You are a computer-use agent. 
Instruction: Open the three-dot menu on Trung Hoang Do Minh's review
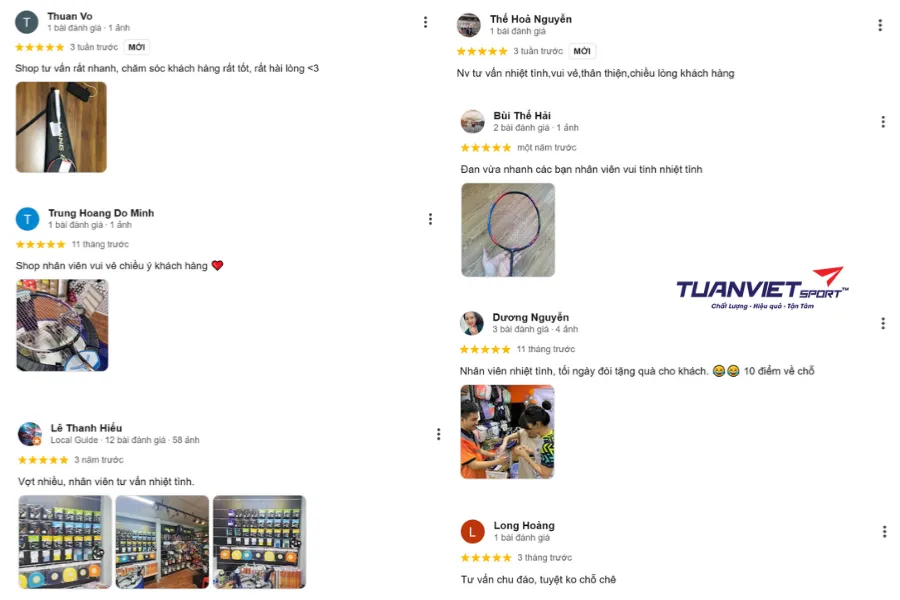[x=430, y=219]
